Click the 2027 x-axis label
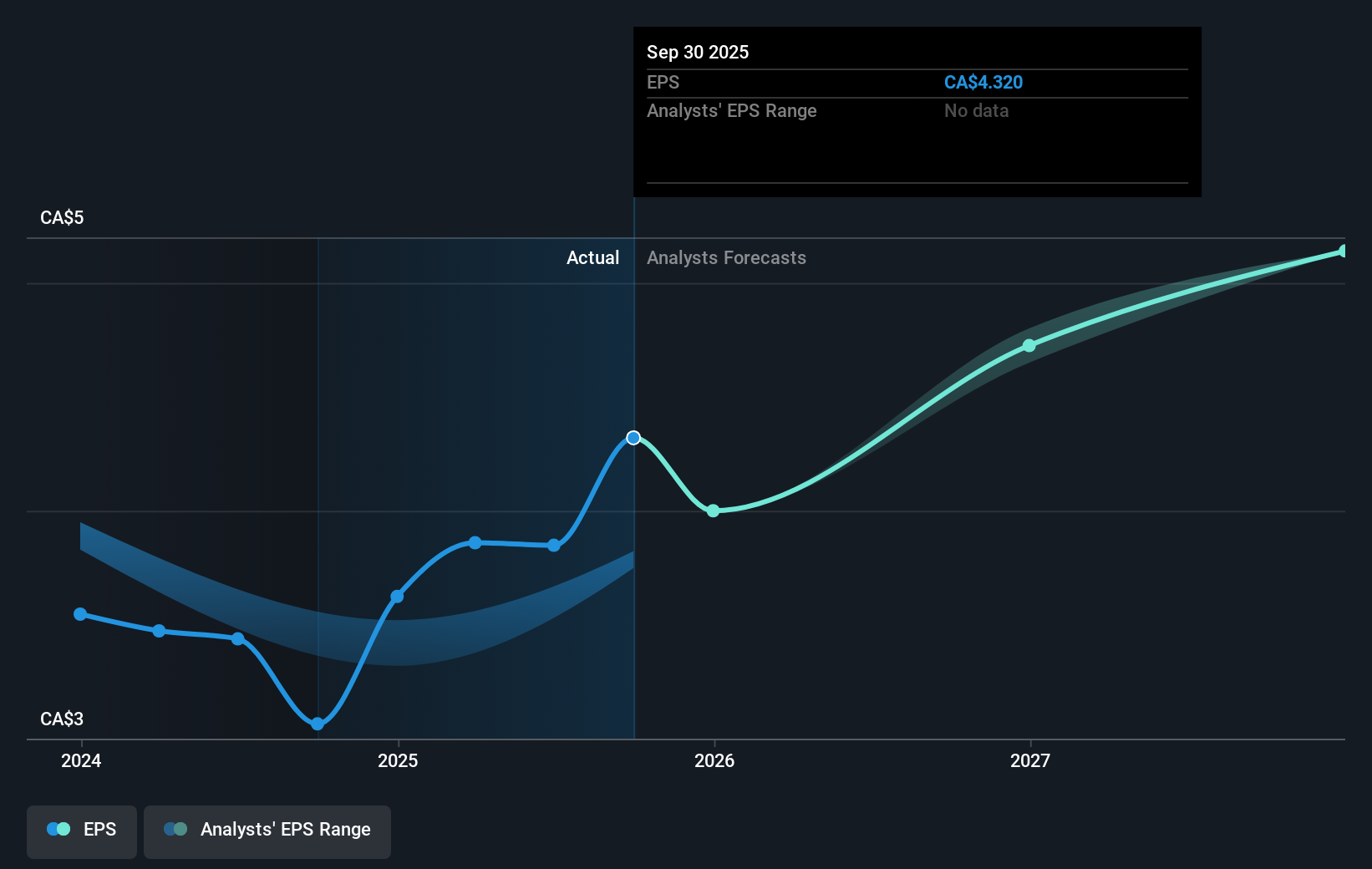 point(1030,760)
